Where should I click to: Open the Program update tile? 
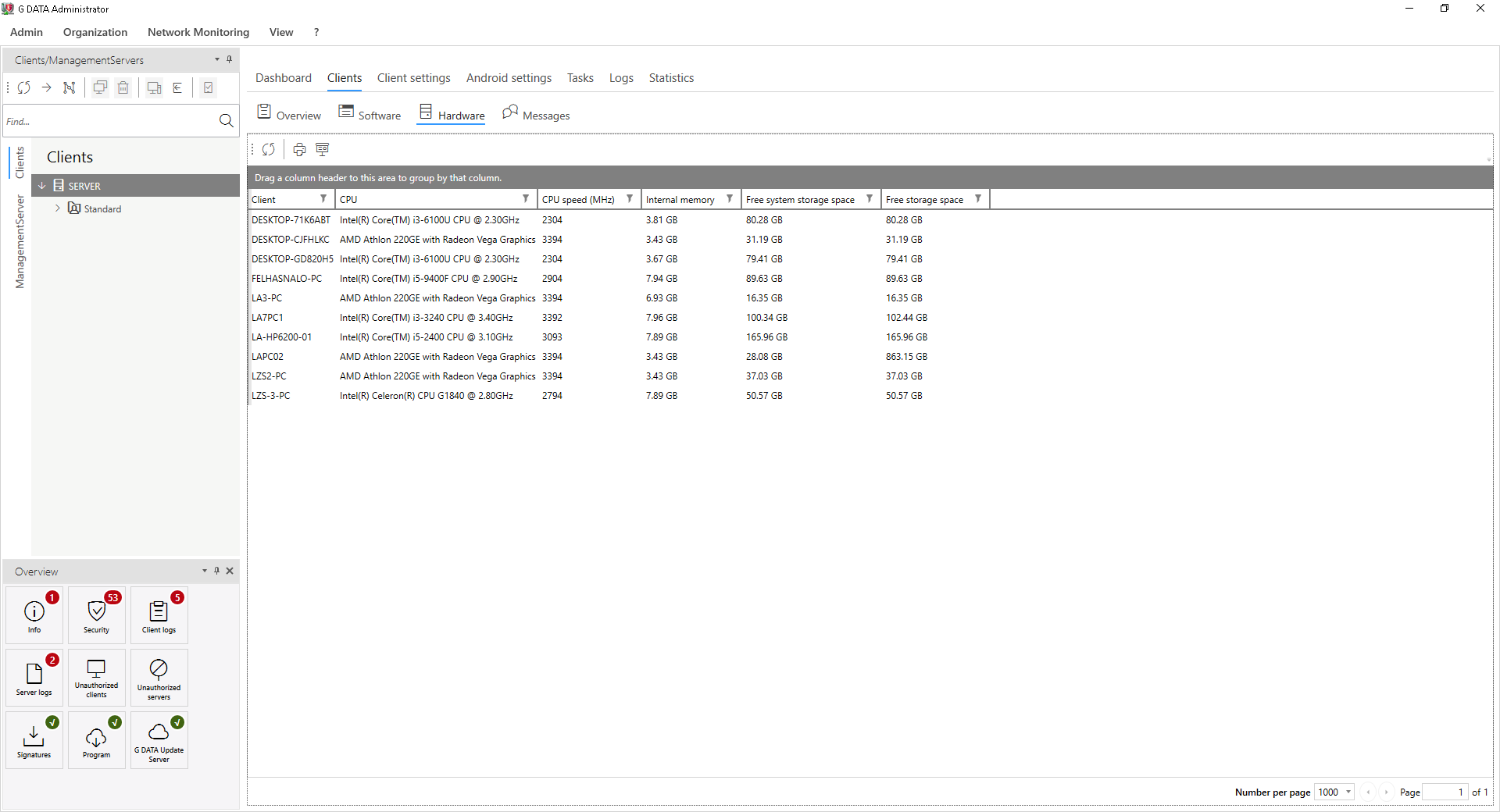tap(97, 740)
